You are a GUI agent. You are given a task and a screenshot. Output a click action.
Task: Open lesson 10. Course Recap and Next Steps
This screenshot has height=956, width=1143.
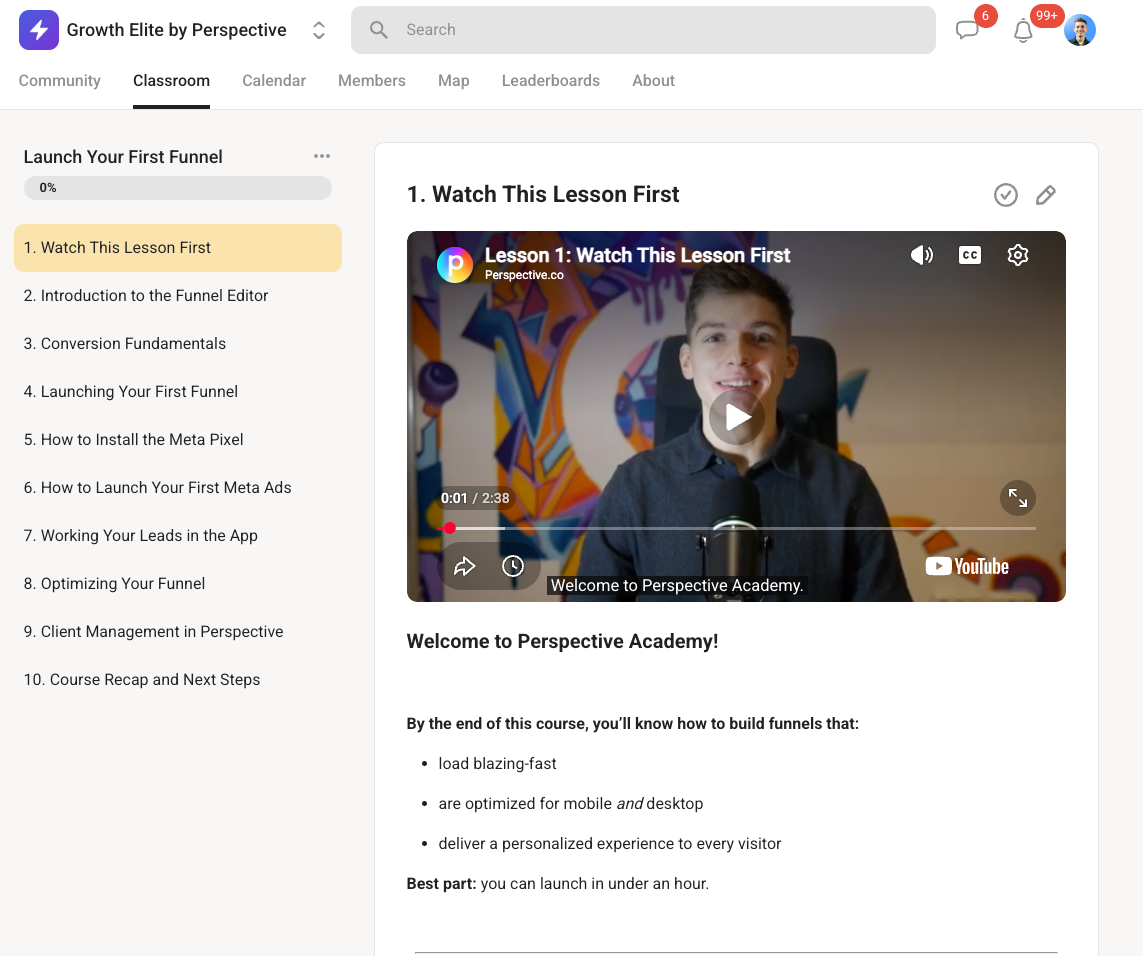(178, 680)
